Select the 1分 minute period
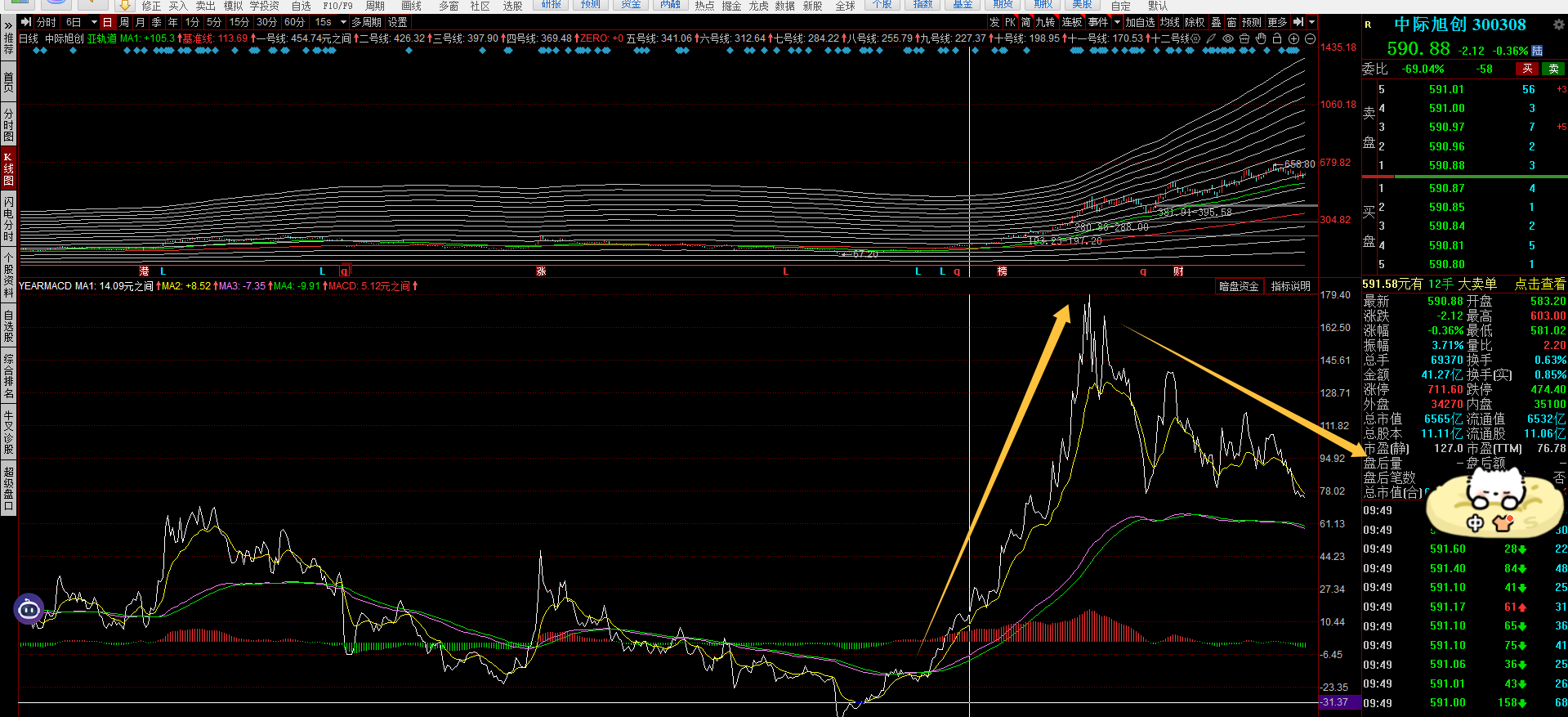Screen dimensions: 1568x717 (192, 22)
